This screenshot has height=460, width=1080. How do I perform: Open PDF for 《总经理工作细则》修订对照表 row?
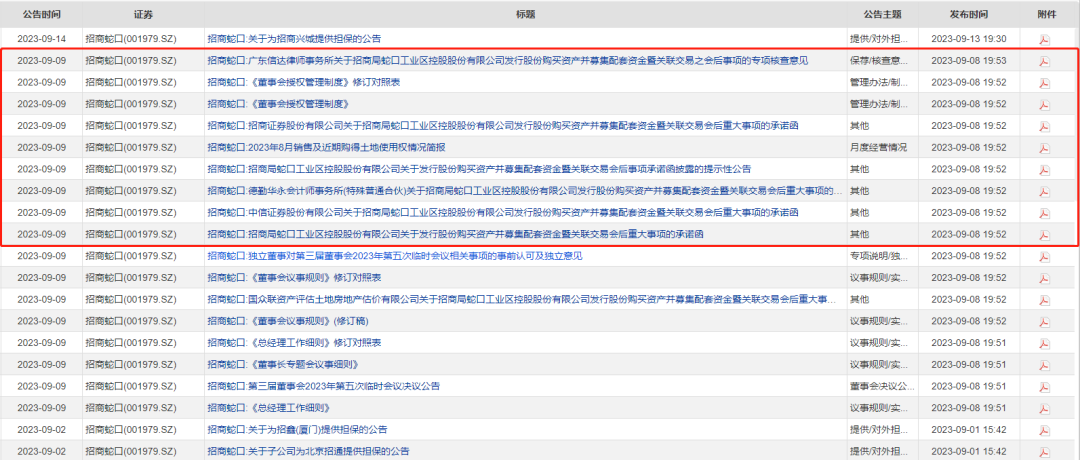click(1044, 344)
